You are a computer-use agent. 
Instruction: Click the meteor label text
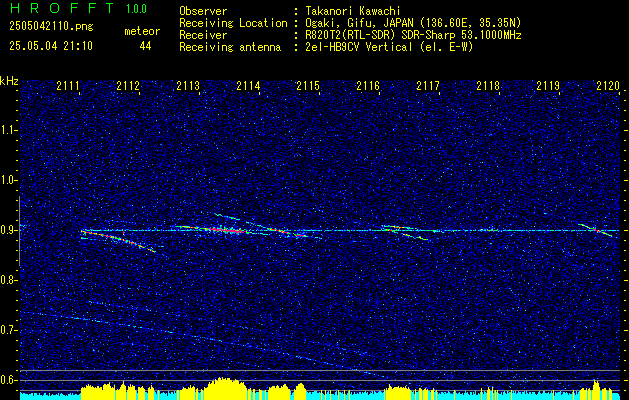(x=142, y=31)
